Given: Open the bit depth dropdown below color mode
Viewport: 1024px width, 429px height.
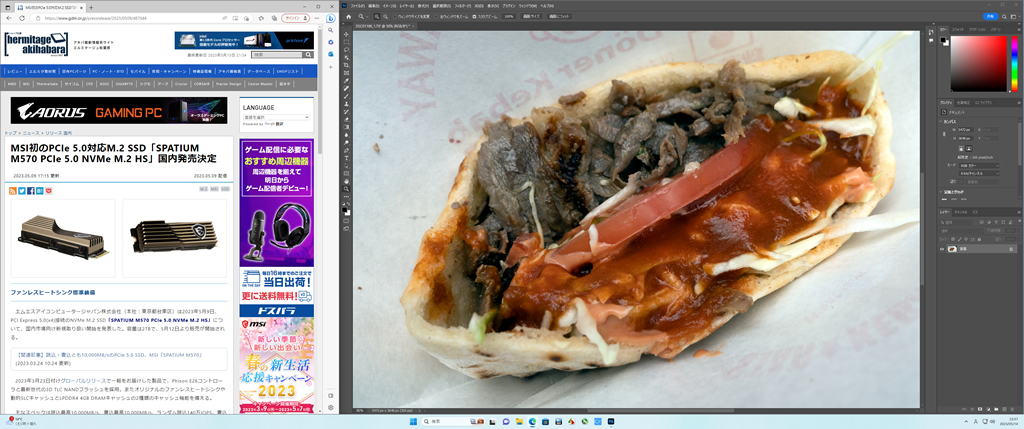Looking at the screenshot, I should point(979,174).
